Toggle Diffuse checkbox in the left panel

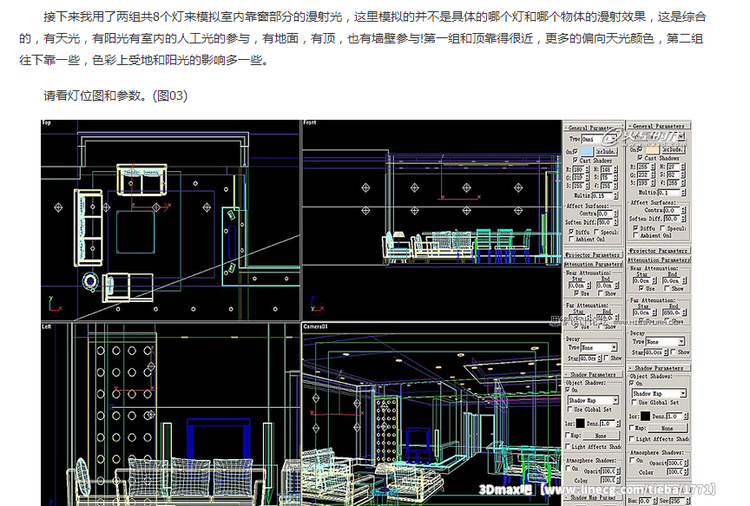click(x=571, y=231)
